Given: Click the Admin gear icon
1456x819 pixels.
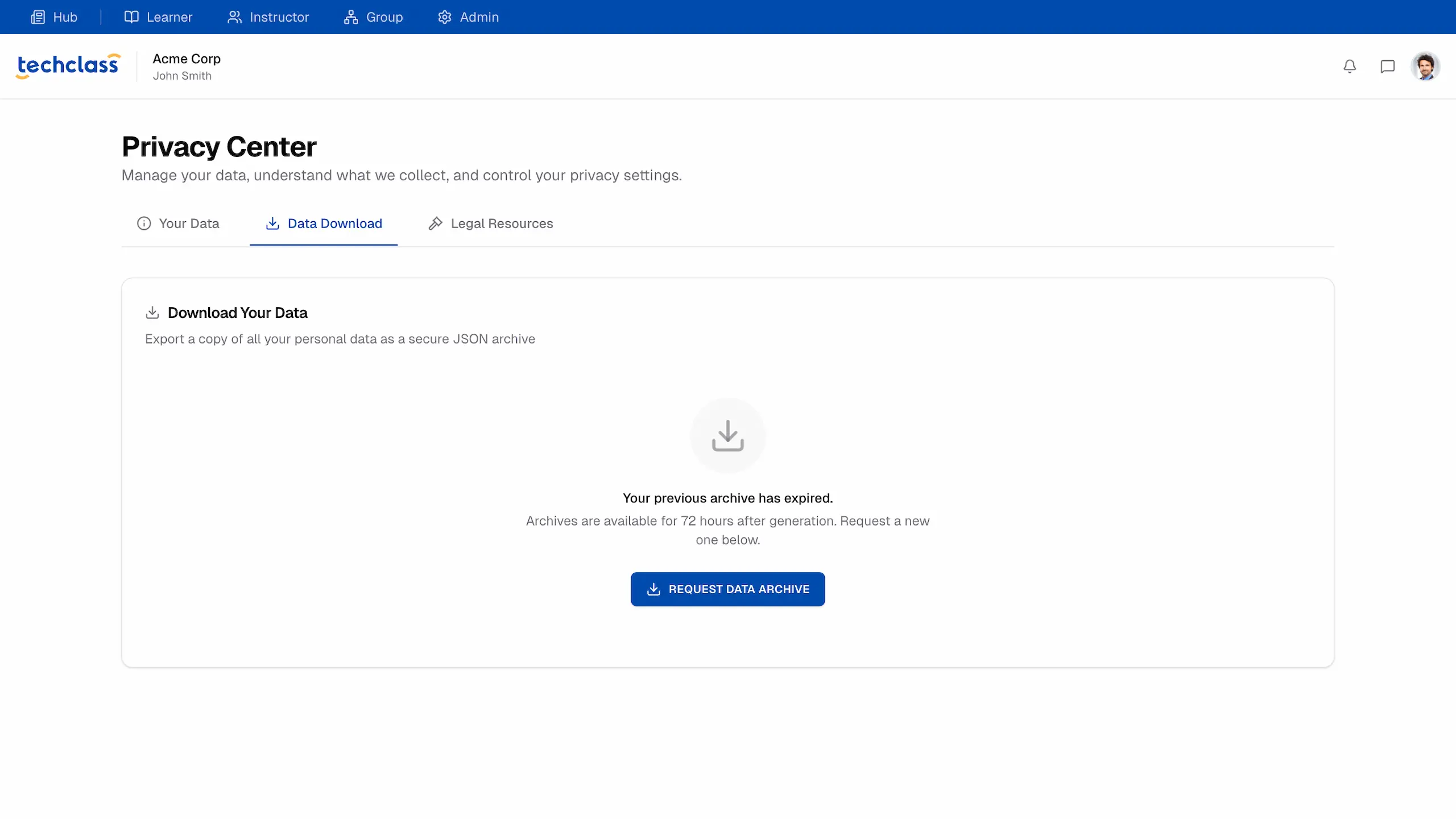Looking at the screenshot, I should (x=445, y=17).
